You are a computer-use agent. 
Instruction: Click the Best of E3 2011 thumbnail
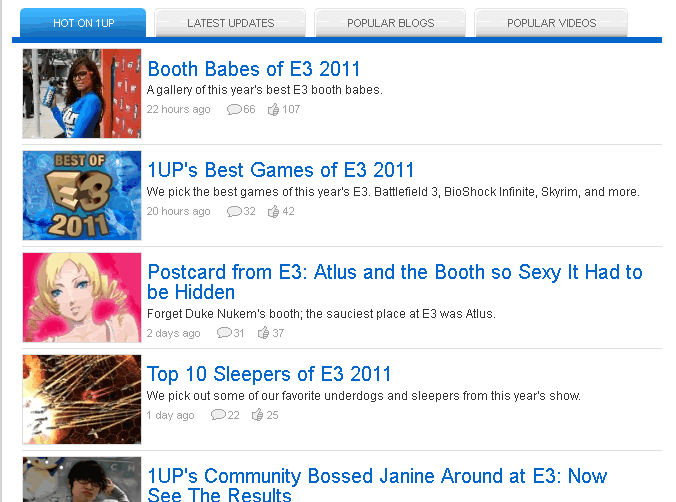point(82,195)
